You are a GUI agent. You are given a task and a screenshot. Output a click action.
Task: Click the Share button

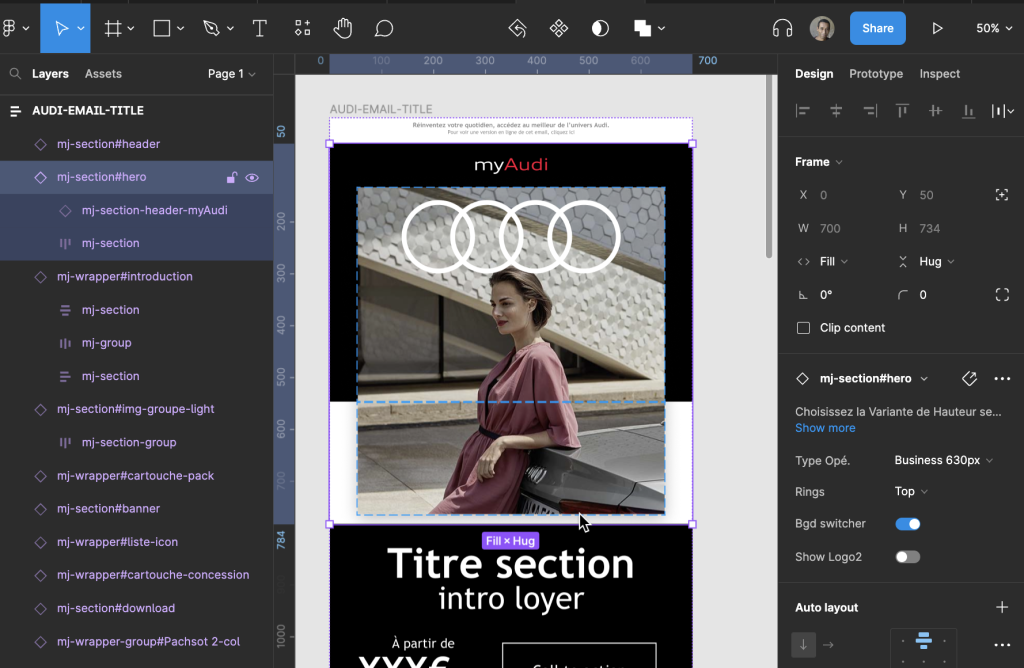click(x=877, y=28)
